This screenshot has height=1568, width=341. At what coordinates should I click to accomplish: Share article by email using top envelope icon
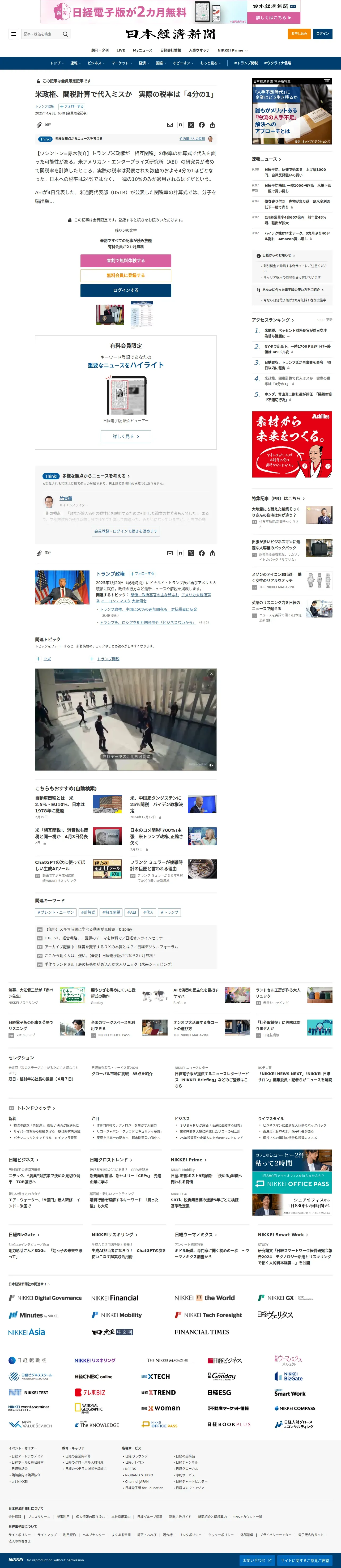coord(170,125)
